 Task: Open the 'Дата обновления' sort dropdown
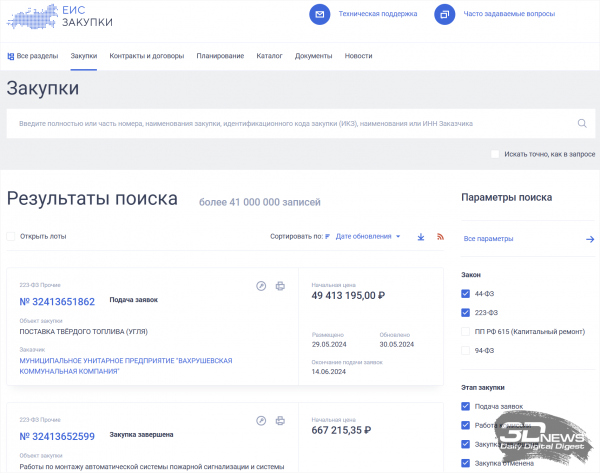pyautogui.click(x=367, y=237)
